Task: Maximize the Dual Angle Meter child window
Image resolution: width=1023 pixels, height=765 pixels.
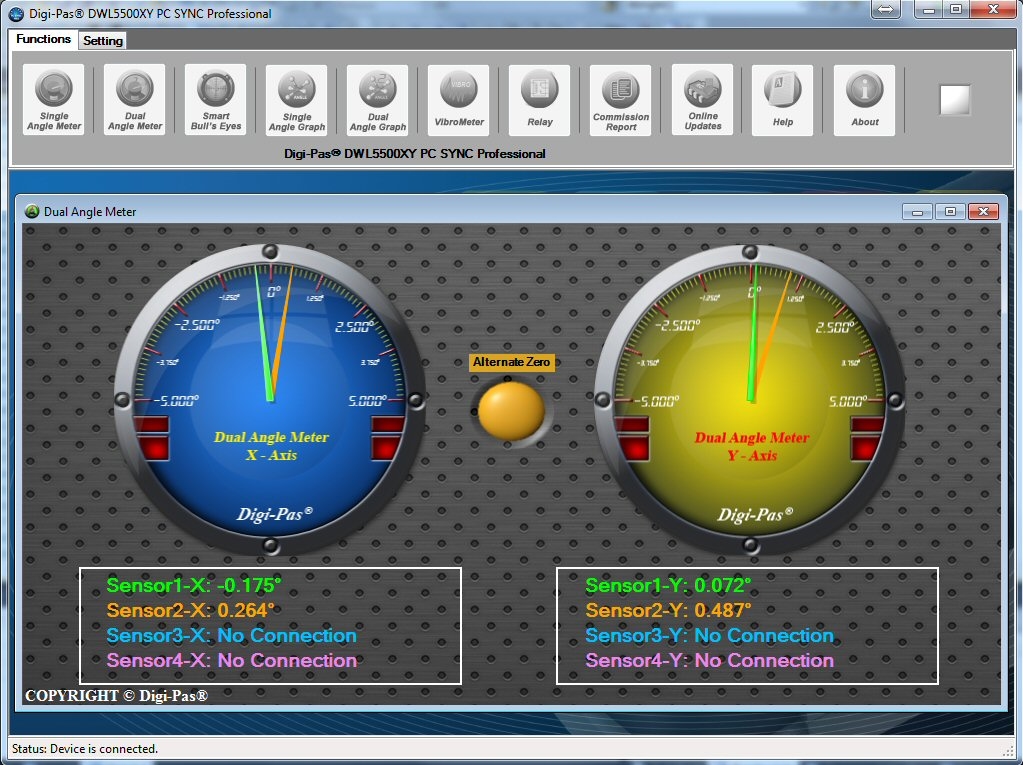Action: (950, 212)
